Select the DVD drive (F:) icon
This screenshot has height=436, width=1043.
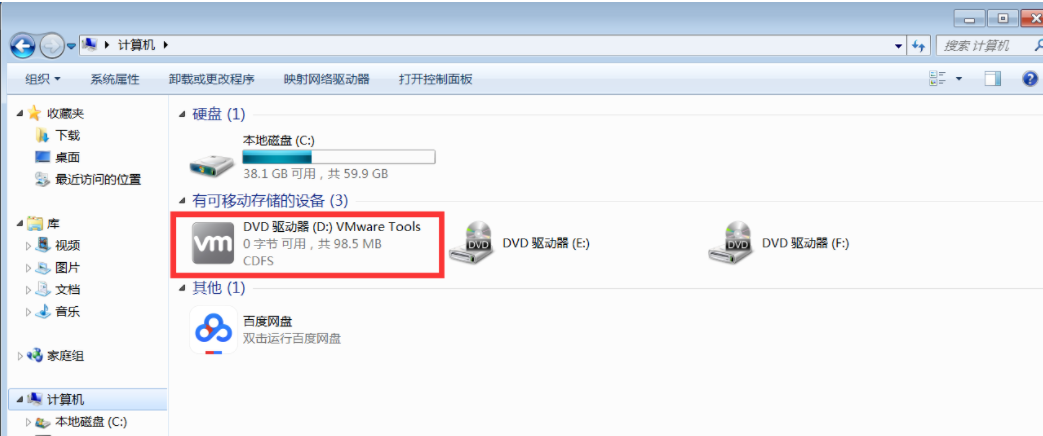pos(730,244)
